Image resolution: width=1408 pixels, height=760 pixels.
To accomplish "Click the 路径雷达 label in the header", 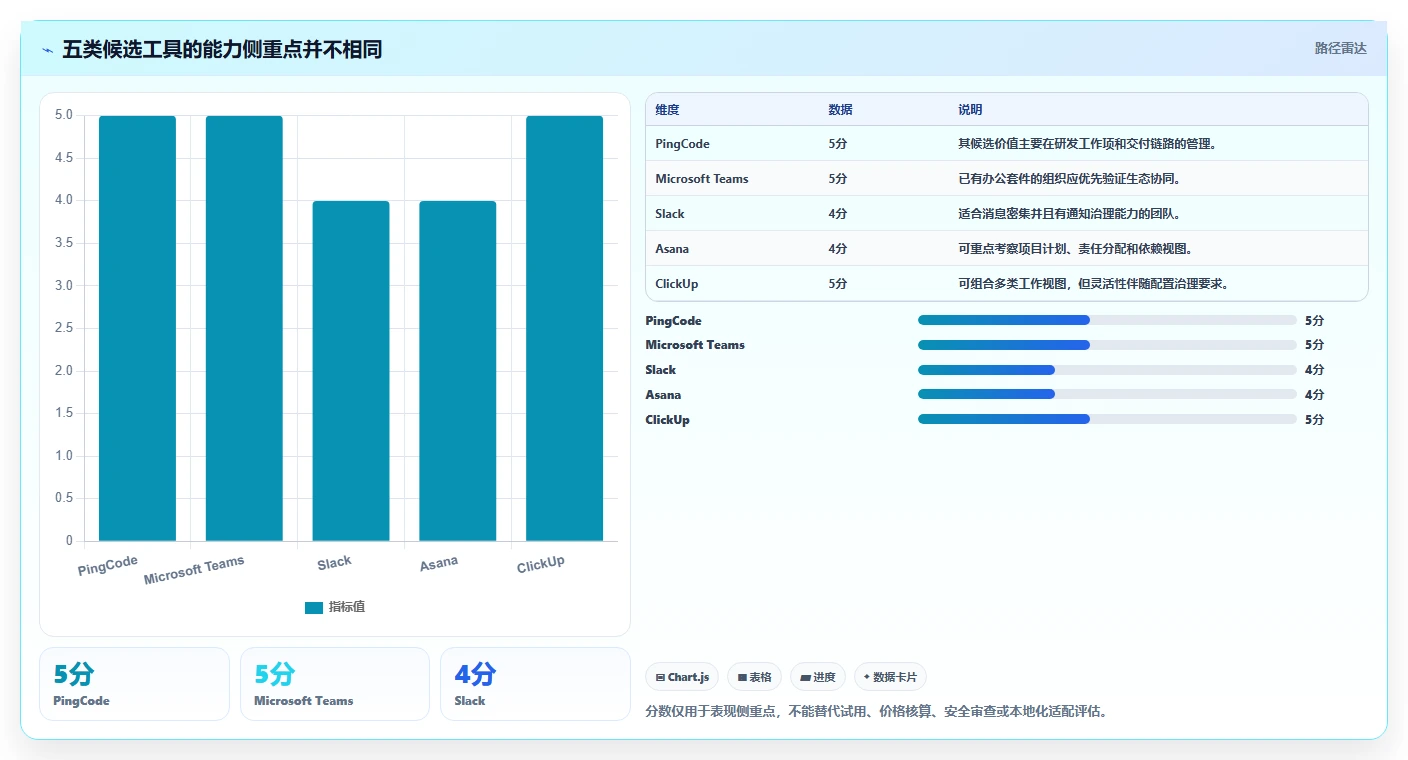I will (x=1340, y=48).
